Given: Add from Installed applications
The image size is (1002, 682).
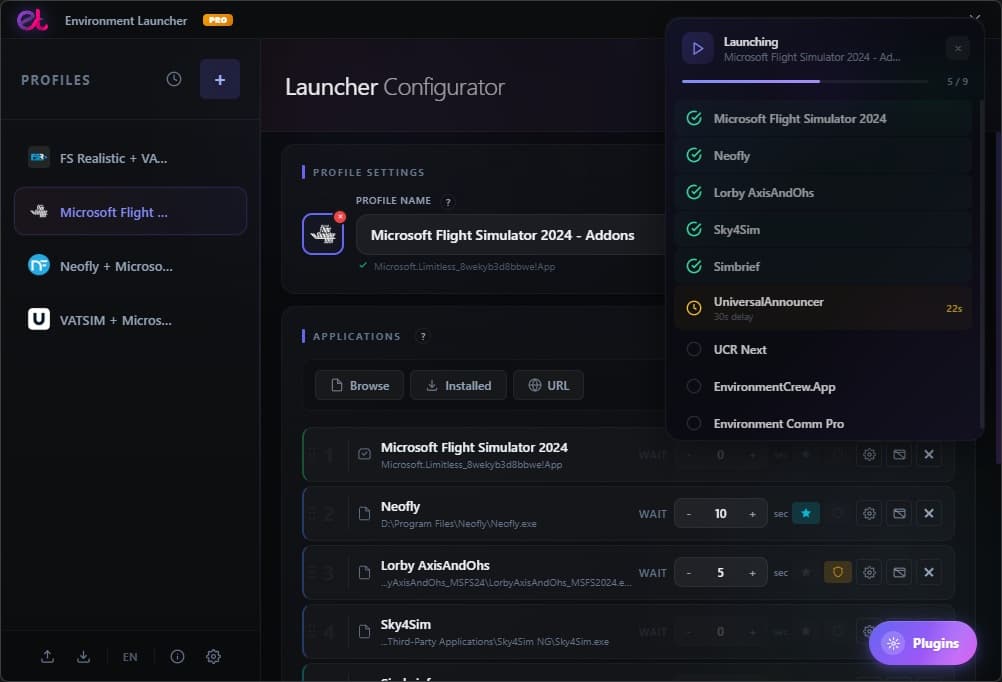Looking at the screenshot, I should click(x=458, y=385).
